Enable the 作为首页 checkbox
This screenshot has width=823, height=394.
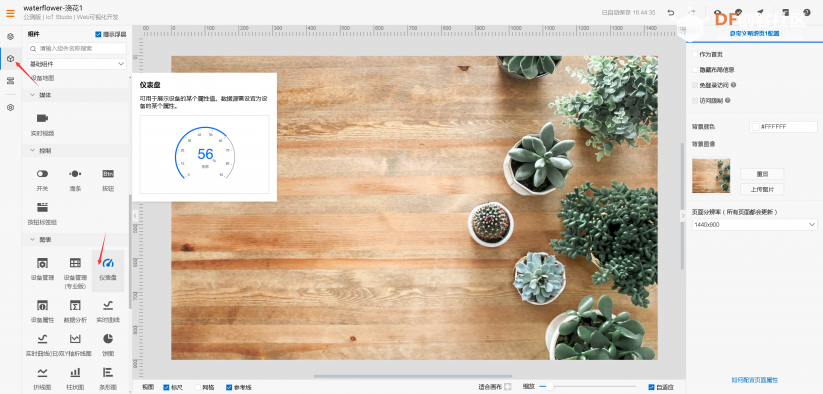click(x=695, y=54)
